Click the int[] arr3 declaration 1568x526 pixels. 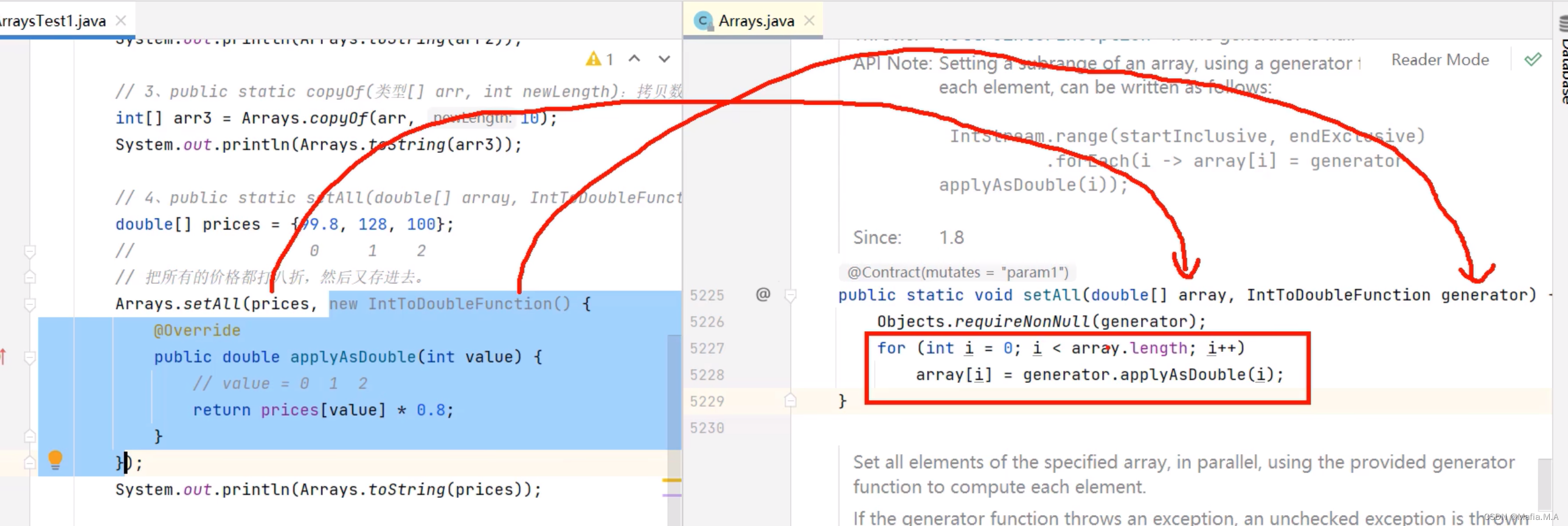(x=163, y=117)
